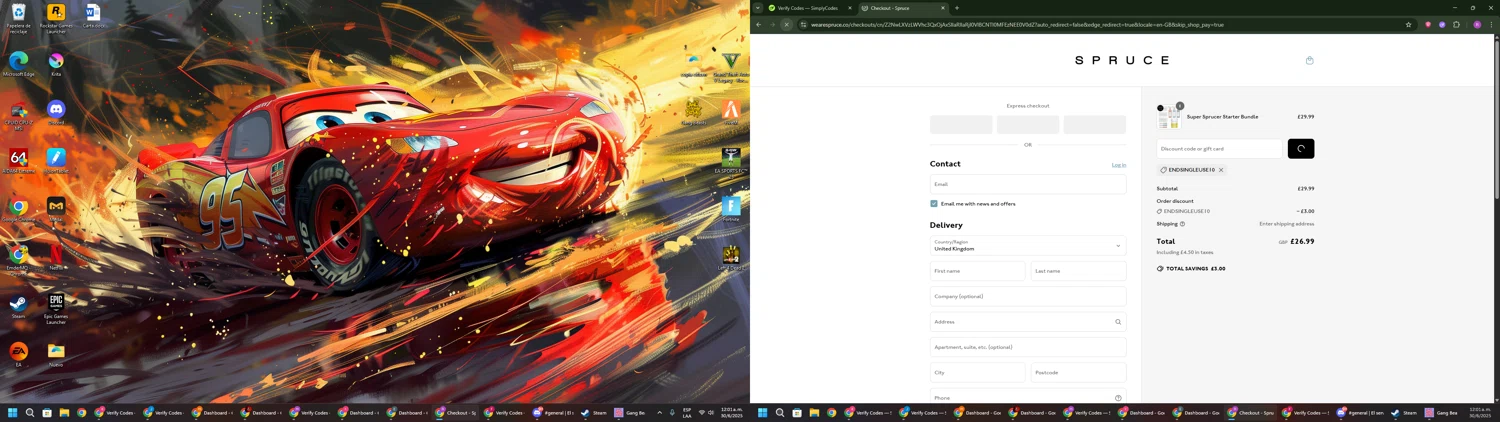Expand the Country/Region dropdown
The width and height of the screenshot is (1500, 422).
tap(1028, 246)
